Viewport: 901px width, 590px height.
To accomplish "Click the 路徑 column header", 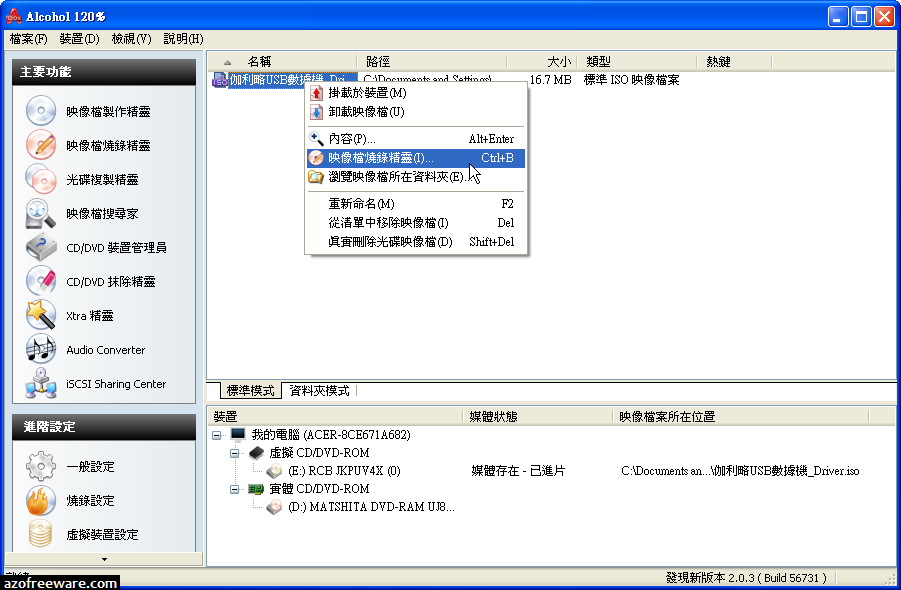I will (x=432, y=61).
